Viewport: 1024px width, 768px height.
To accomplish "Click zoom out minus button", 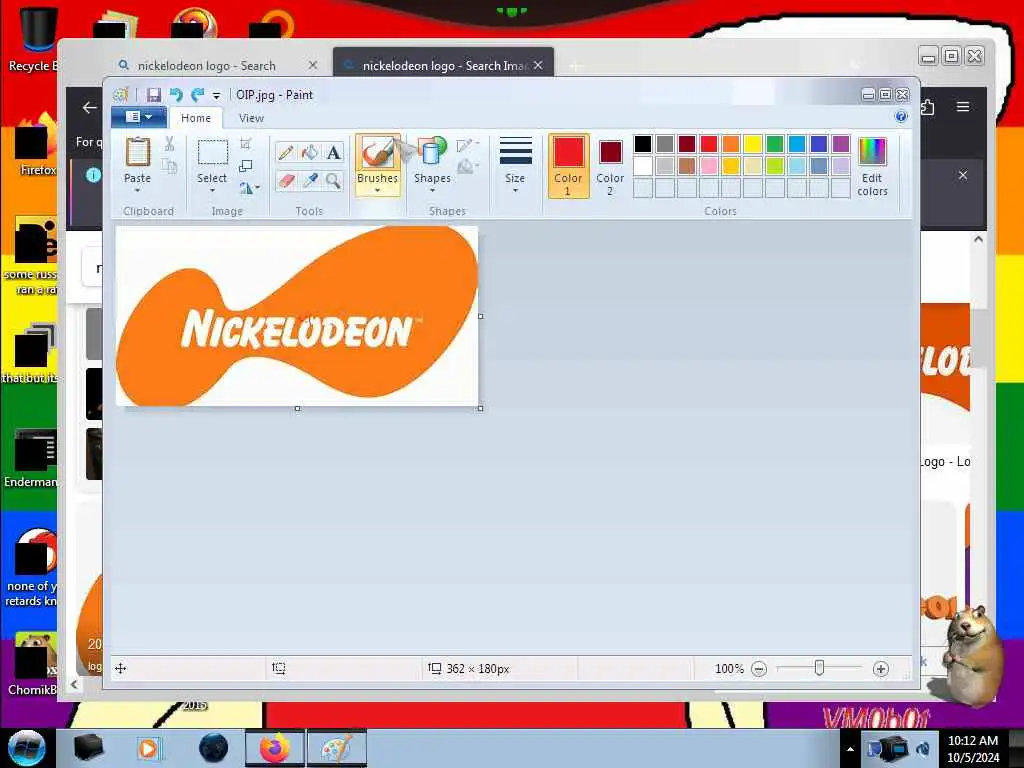I will click(759, 669).
